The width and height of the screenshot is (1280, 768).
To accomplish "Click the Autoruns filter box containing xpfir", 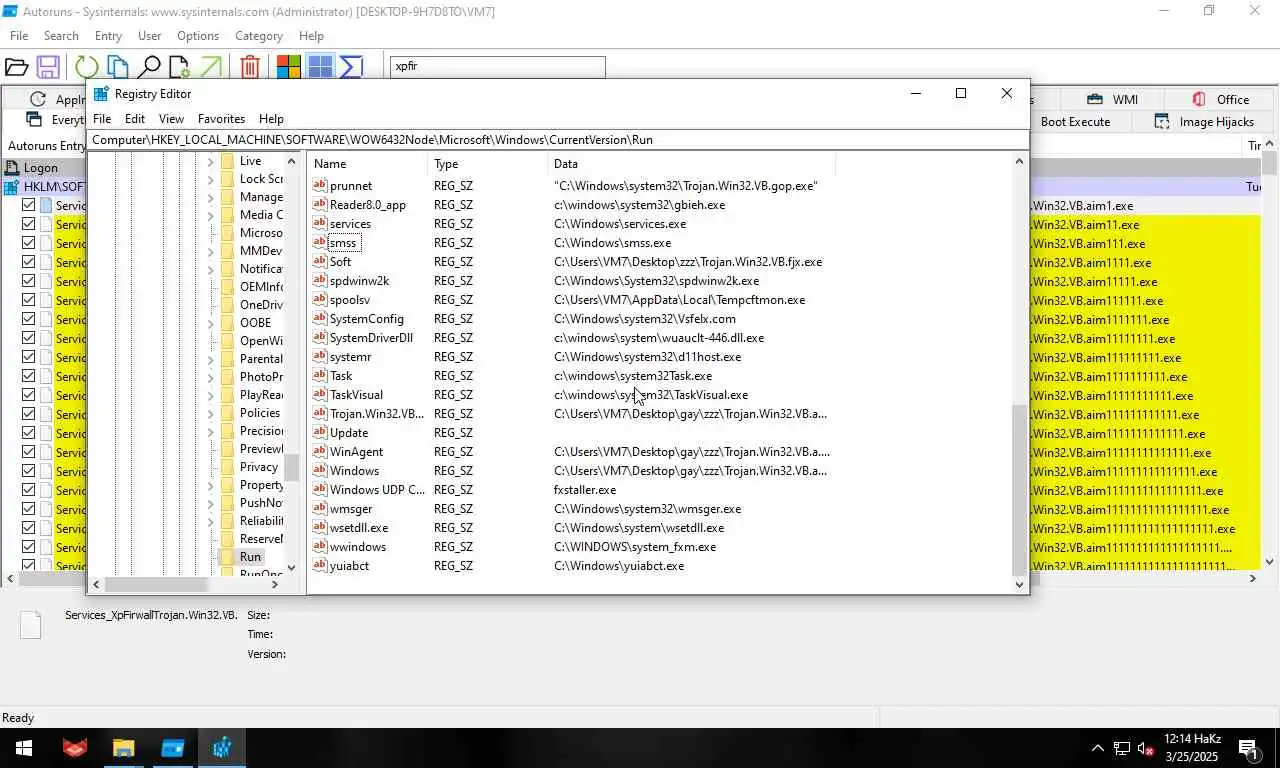I will (x=497, y=67).
